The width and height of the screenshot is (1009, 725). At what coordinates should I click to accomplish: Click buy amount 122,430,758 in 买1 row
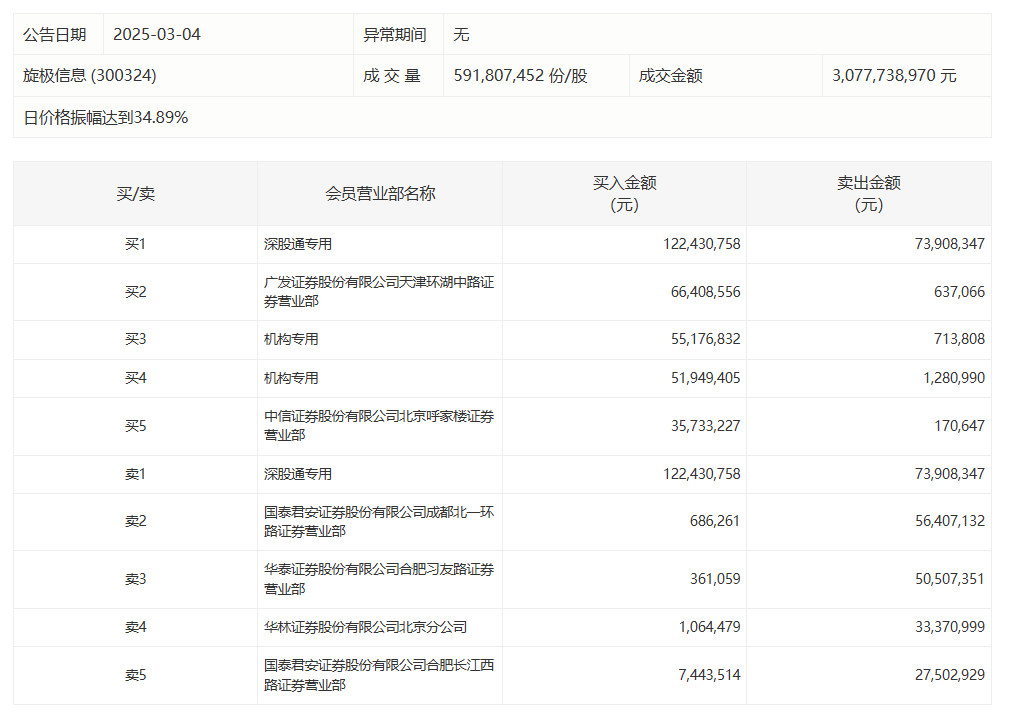(x=702, y=244)
